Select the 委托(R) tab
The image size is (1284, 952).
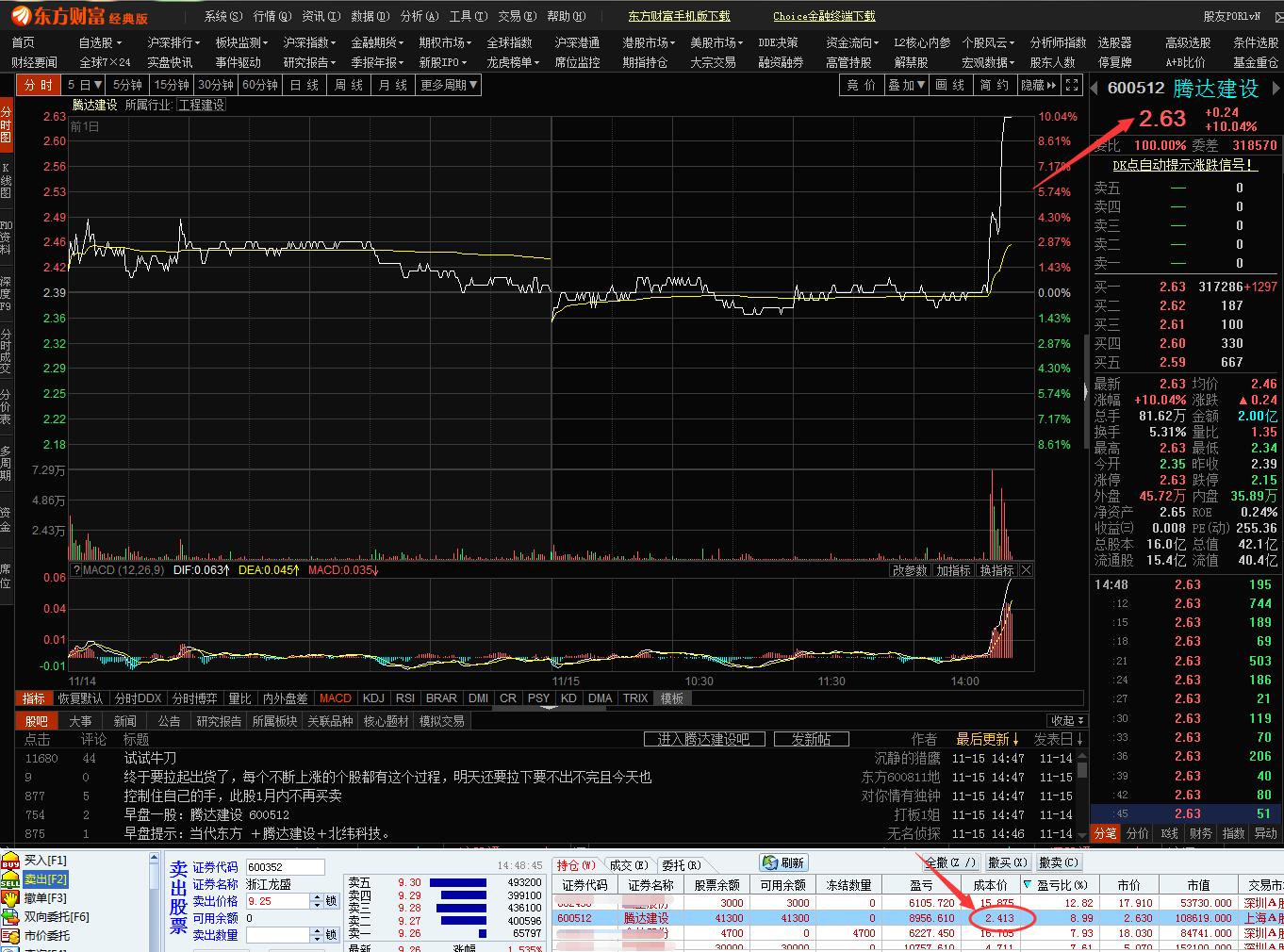click(681, 864)
